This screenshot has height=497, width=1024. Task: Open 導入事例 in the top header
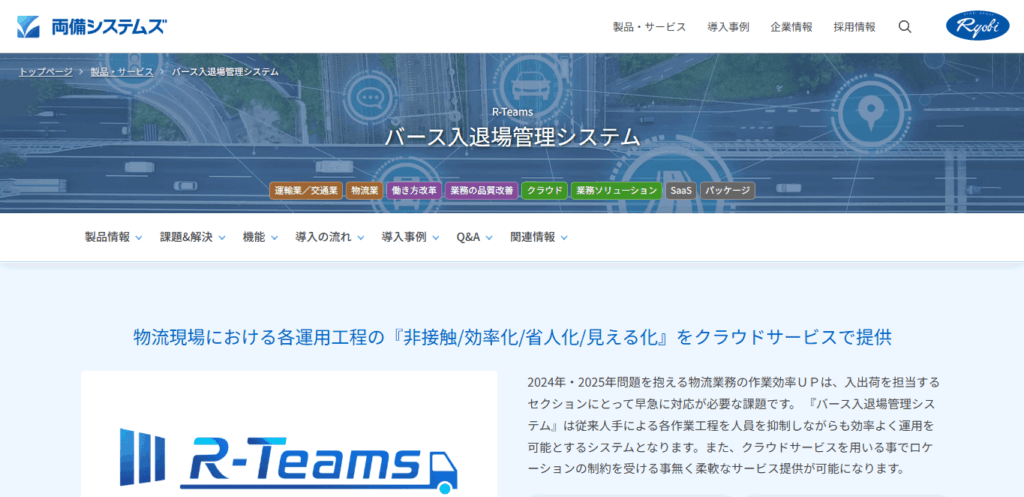point(728,27)
